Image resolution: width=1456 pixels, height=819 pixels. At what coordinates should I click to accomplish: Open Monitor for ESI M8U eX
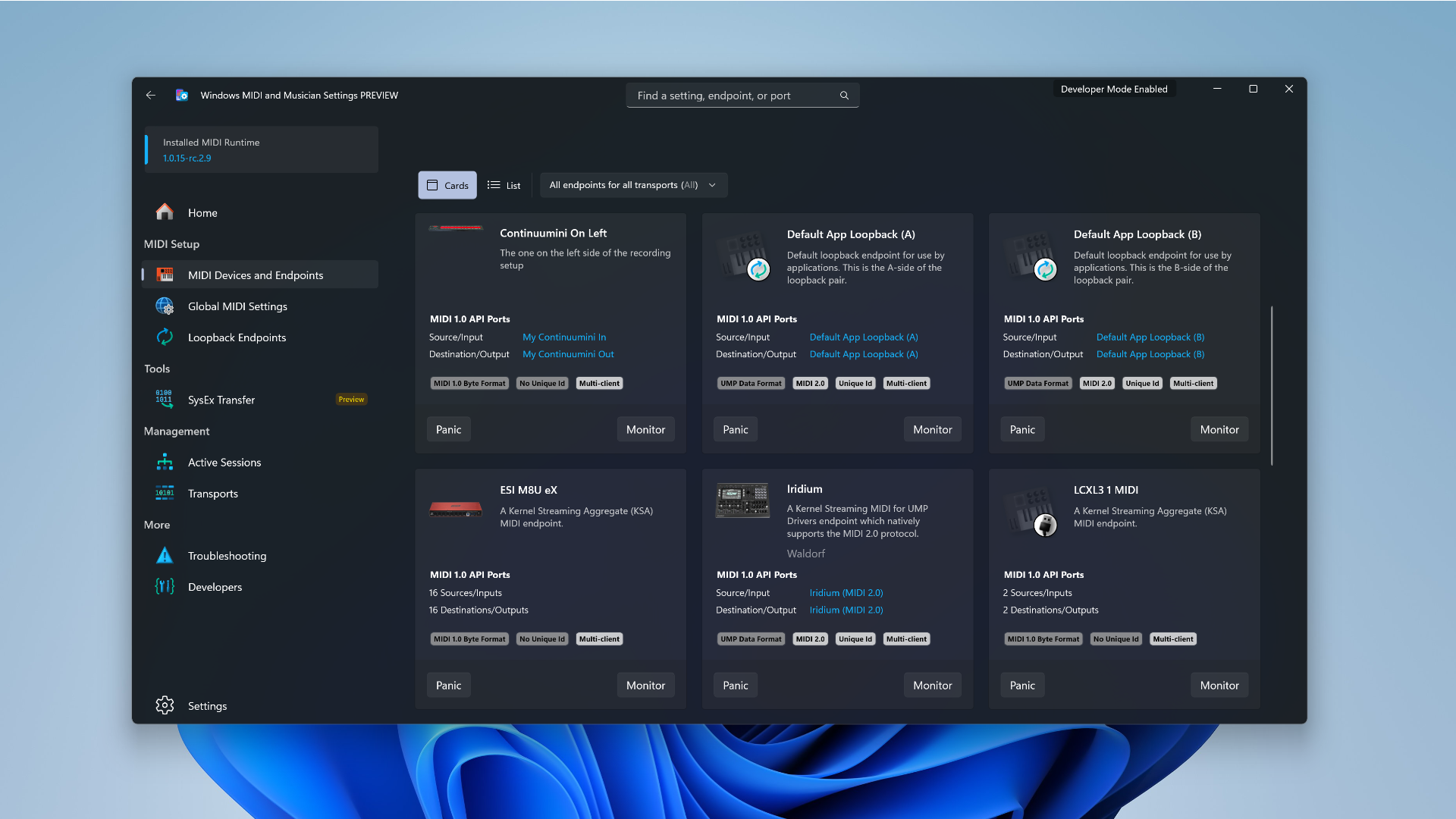click(645, 685)
